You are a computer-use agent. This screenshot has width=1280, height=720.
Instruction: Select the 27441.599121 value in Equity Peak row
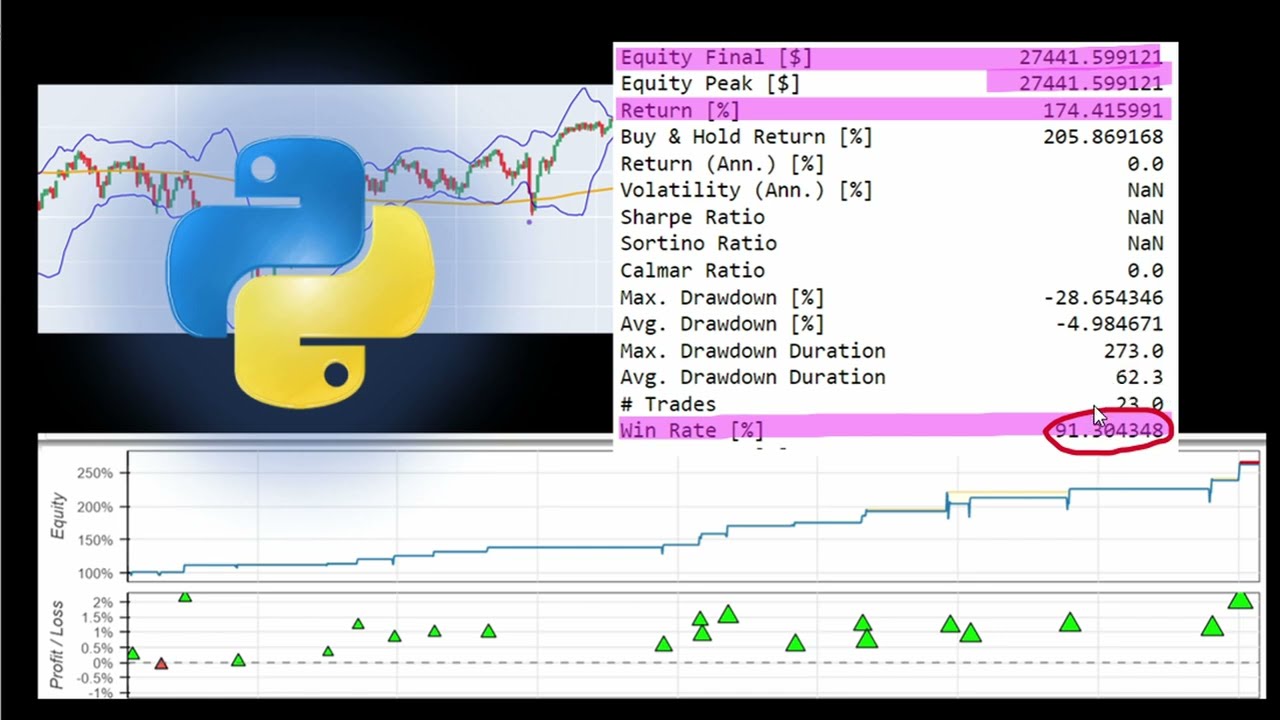point(1091,84)
